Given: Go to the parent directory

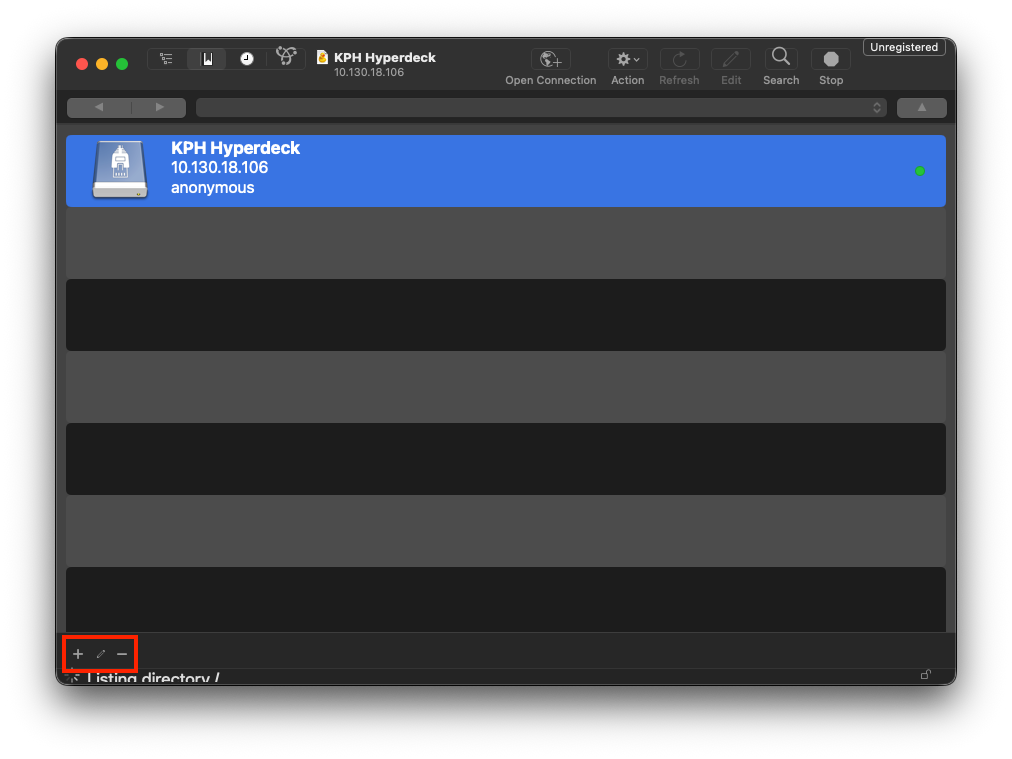Looking at the screenshot, I should click(922, 108).
